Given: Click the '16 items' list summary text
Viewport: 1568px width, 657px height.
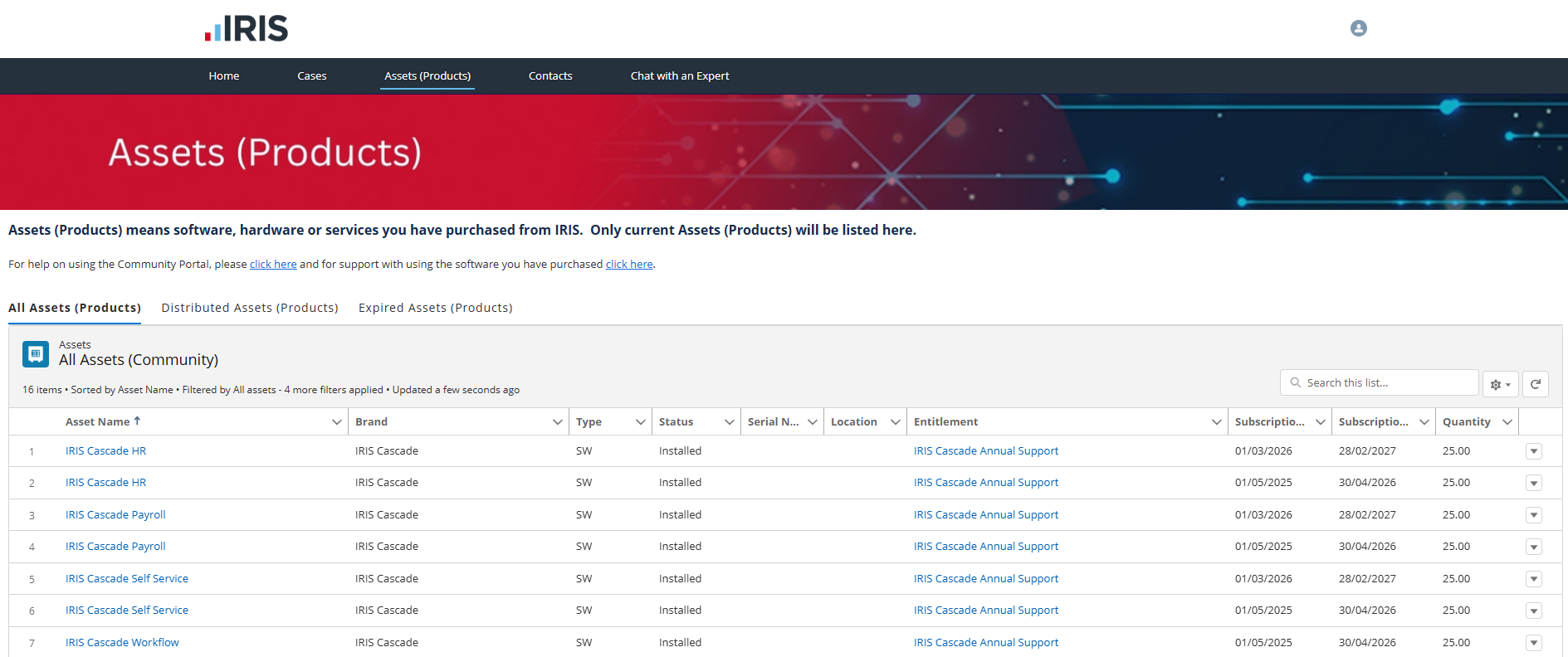Looking at the screenshot, I should pyautogui.click(x=42, y=390).
